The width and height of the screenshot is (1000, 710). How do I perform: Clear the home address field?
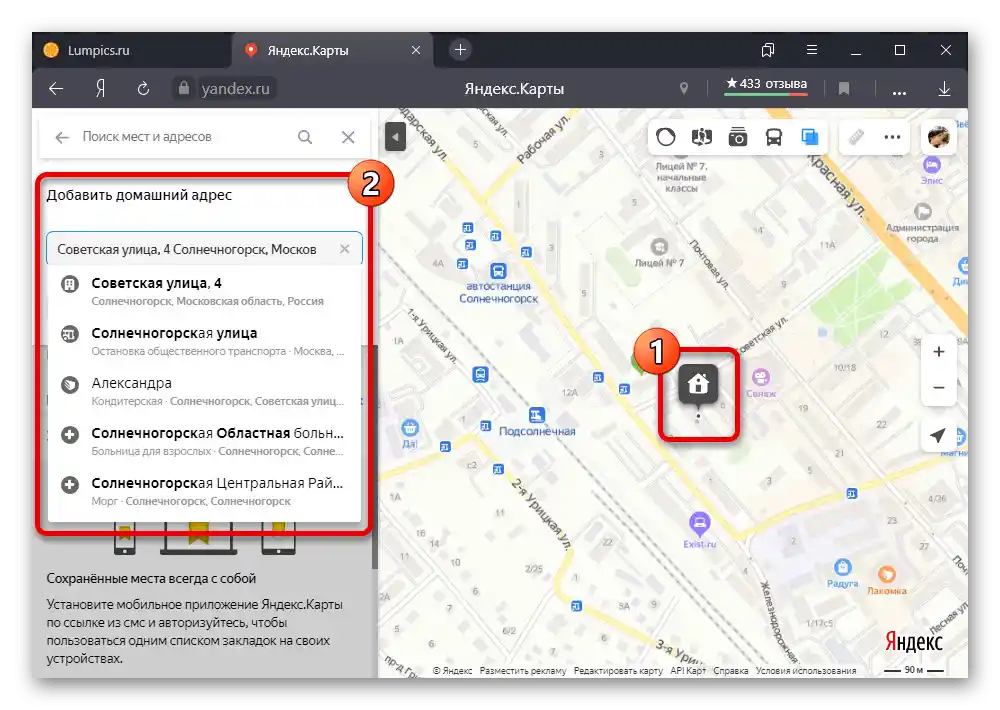(344, 249)
